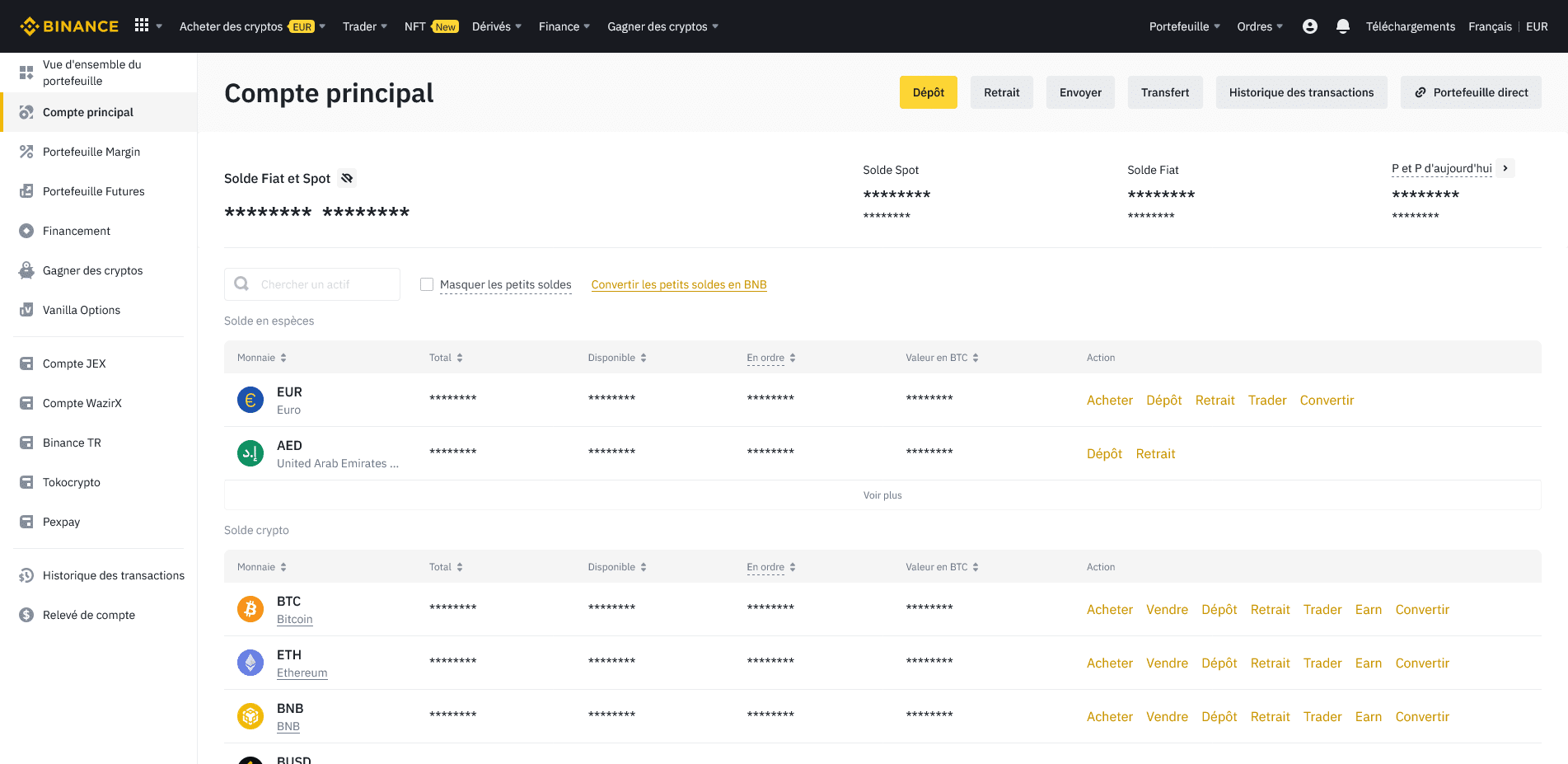Click the Portefeuille Margin sidebar icon
1568x764 pixels.
(26, 152)
